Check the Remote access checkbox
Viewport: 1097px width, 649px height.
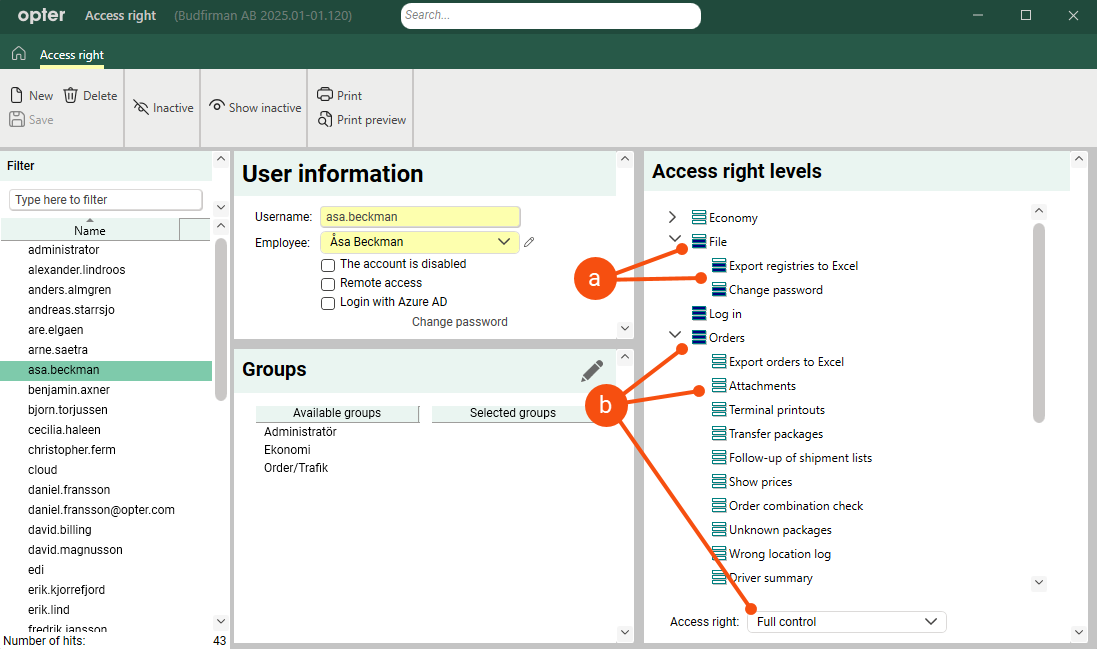328,284
